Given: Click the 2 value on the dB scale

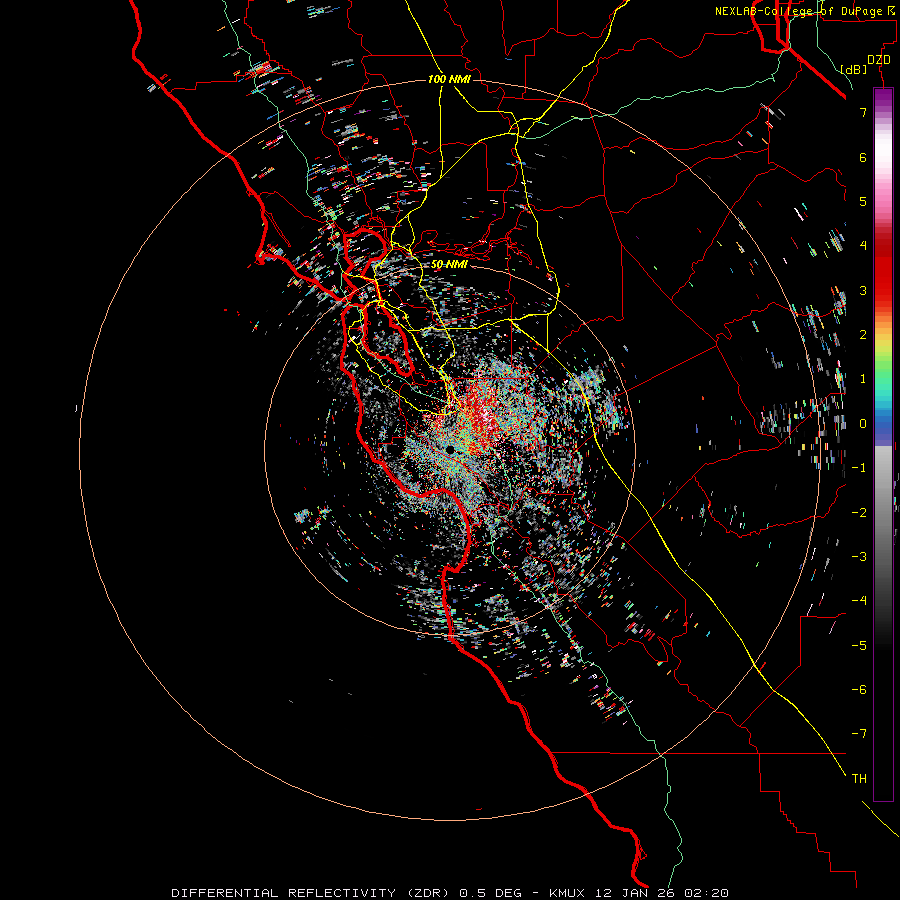Looking at the screenshot, I should (863, 335).
